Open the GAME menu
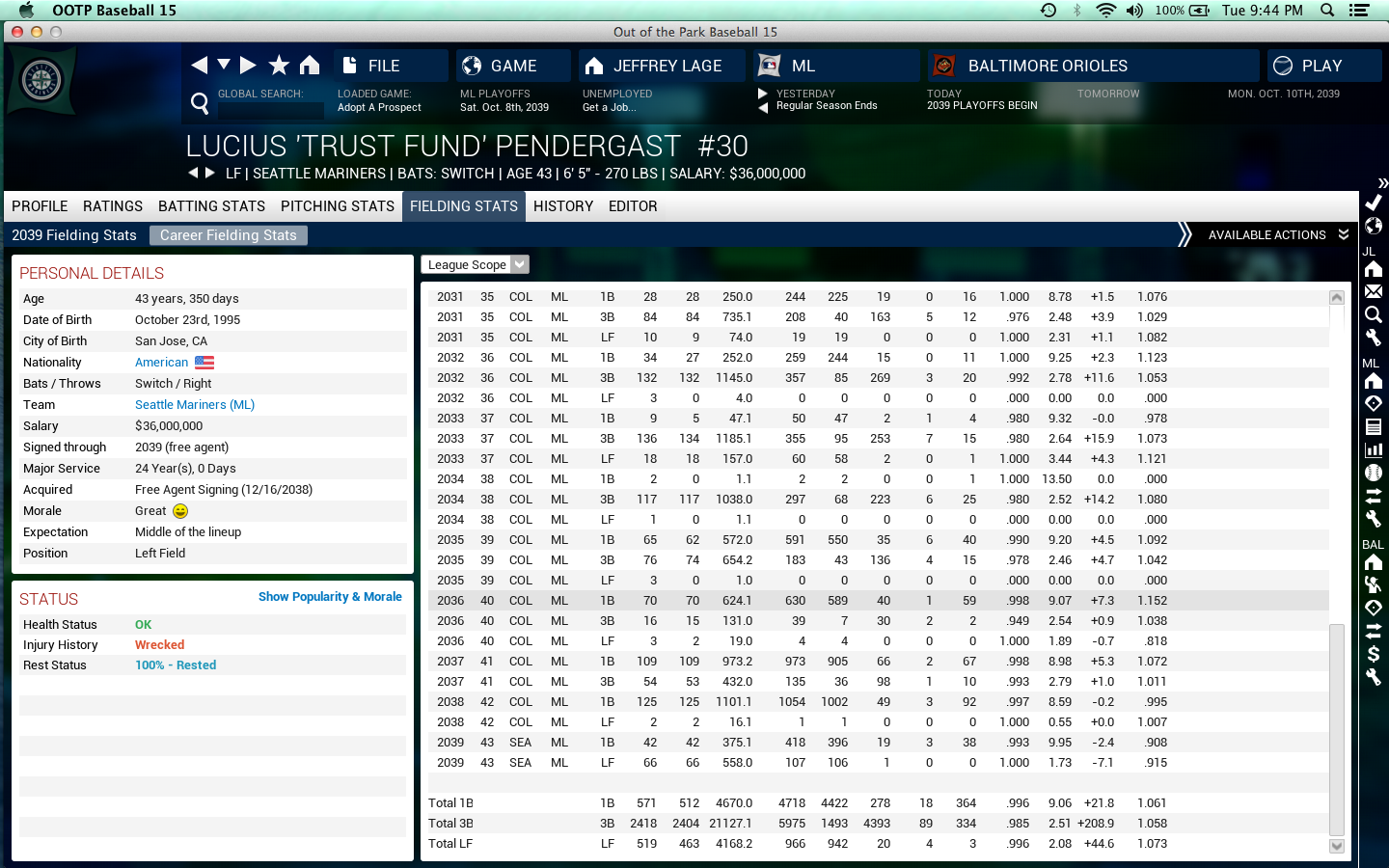This screenshot has width=1389, height=868. pos(513,66)
